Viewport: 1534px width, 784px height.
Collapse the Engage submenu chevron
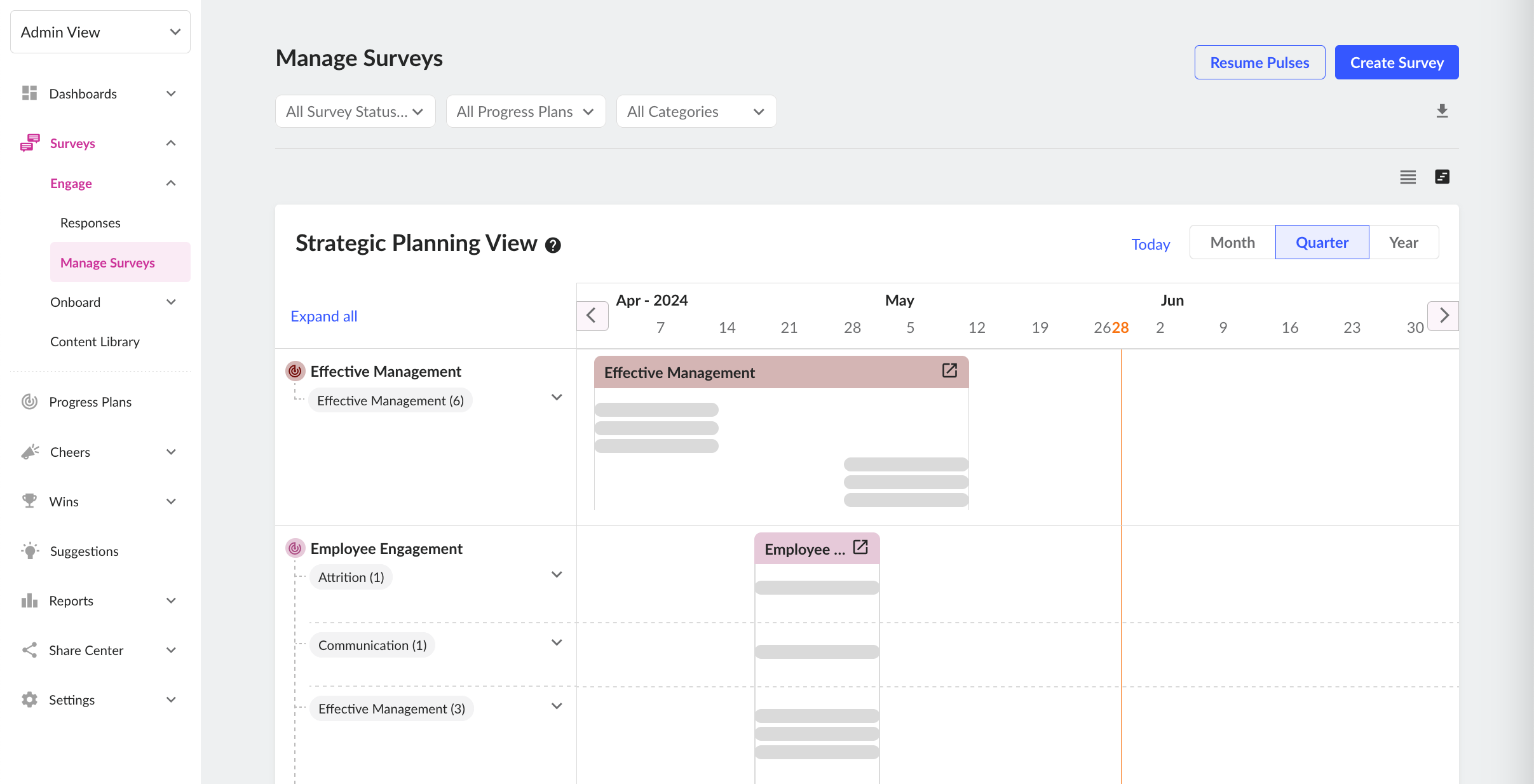pos(171,183)
